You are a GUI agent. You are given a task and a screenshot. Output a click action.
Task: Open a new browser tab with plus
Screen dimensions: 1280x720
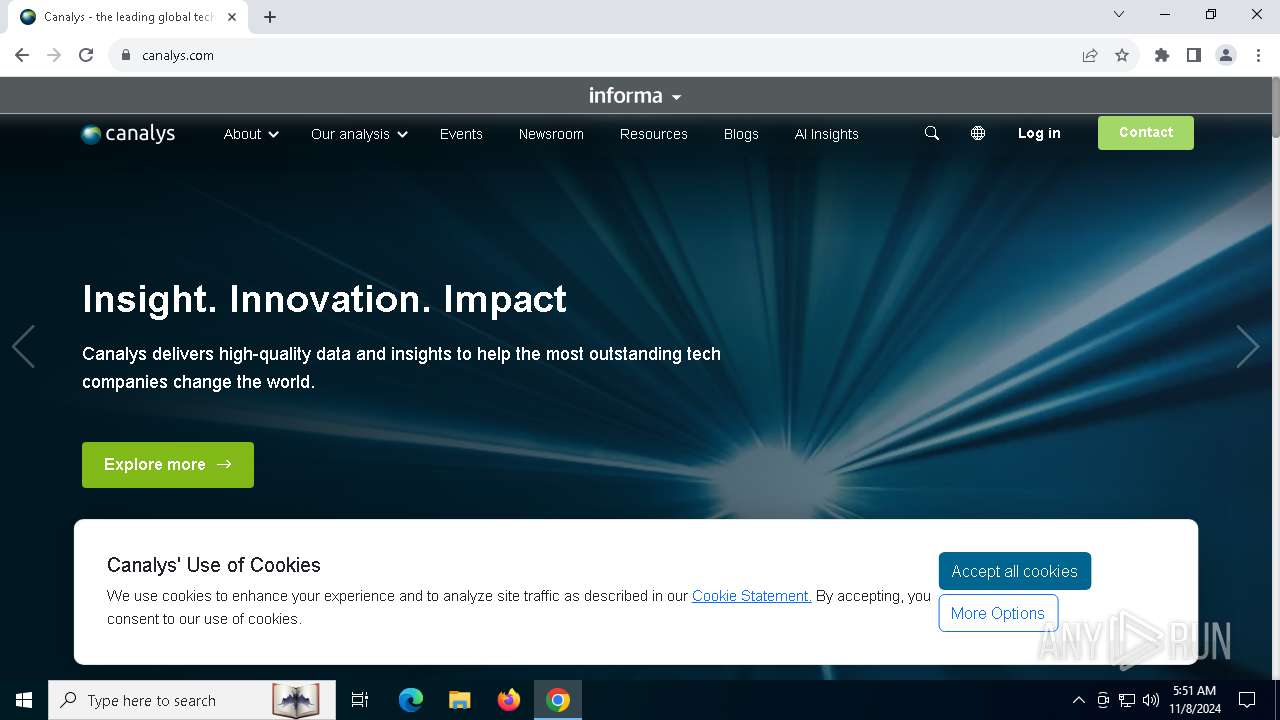pos(270,17)
